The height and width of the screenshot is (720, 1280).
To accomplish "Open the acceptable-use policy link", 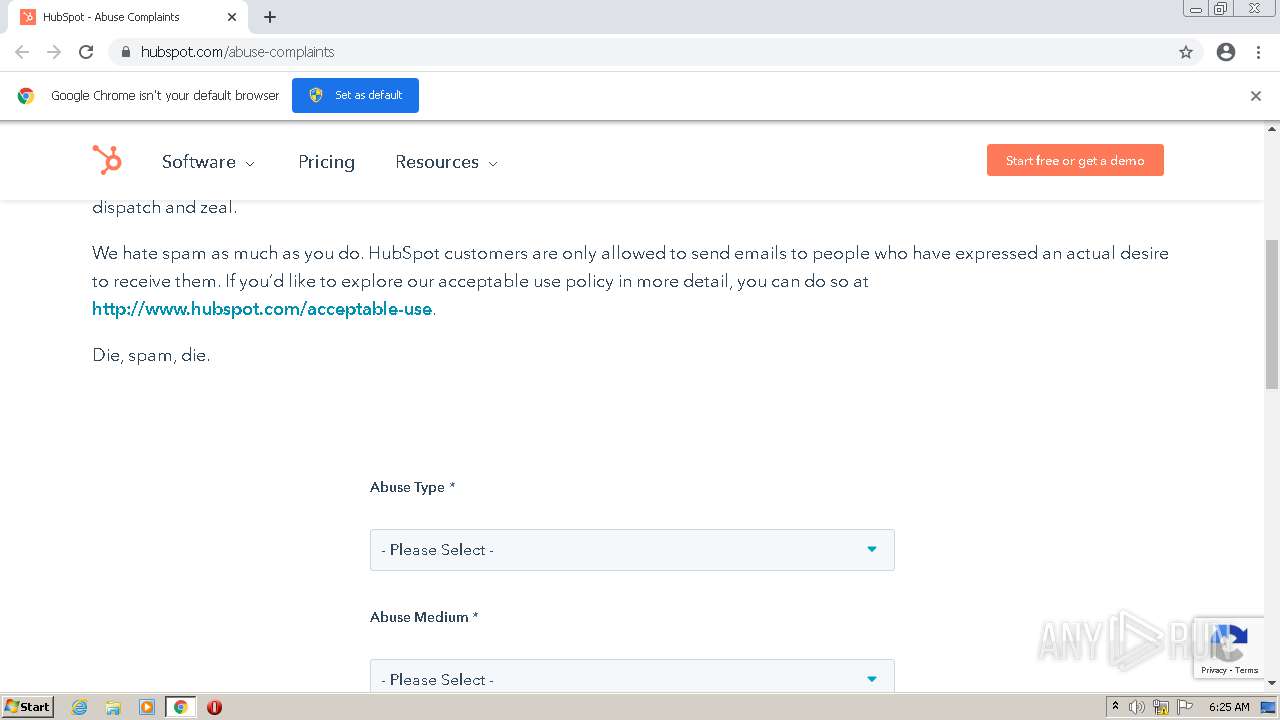I will tap(262, 309).
